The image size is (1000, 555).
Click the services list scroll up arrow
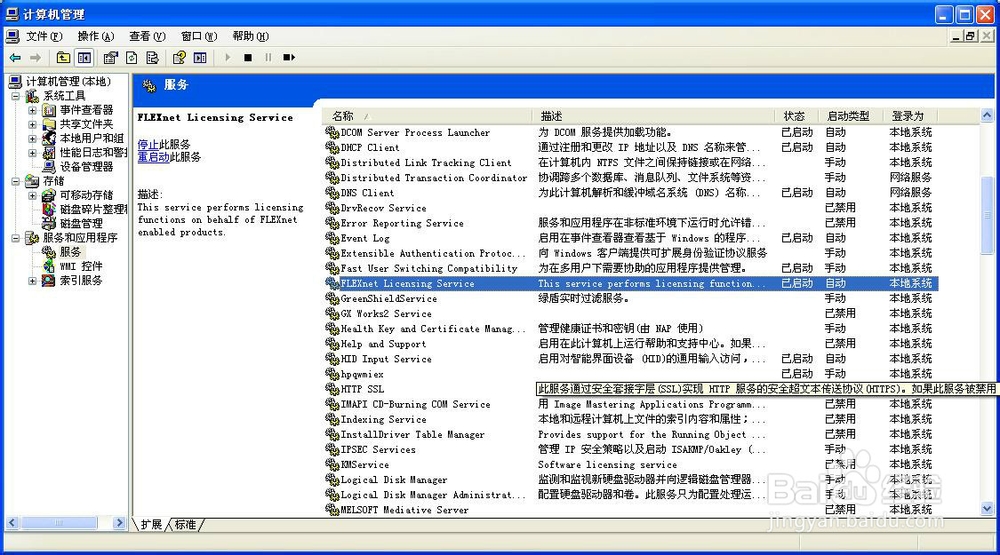[987, 115]
